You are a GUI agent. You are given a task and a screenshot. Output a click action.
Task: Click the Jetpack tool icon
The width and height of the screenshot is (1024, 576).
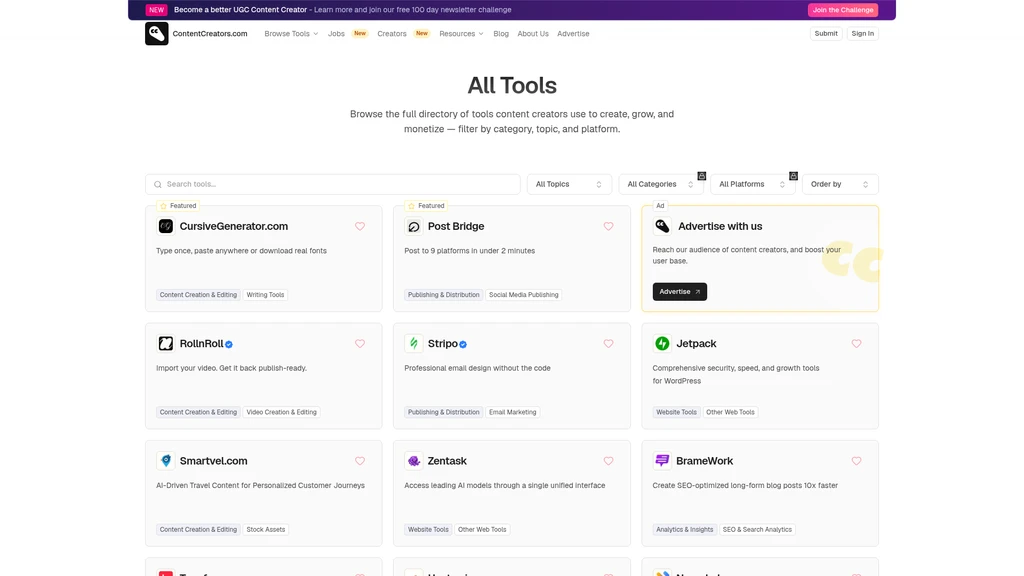662,344
